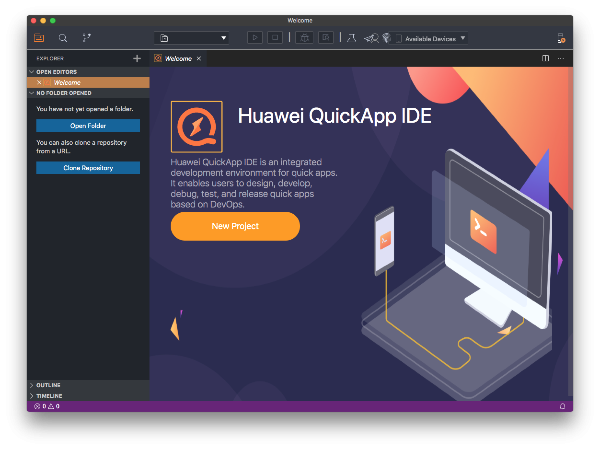Click the Open Folder button
The width and height of the screenshot is (600, 450).
(88, 126)
